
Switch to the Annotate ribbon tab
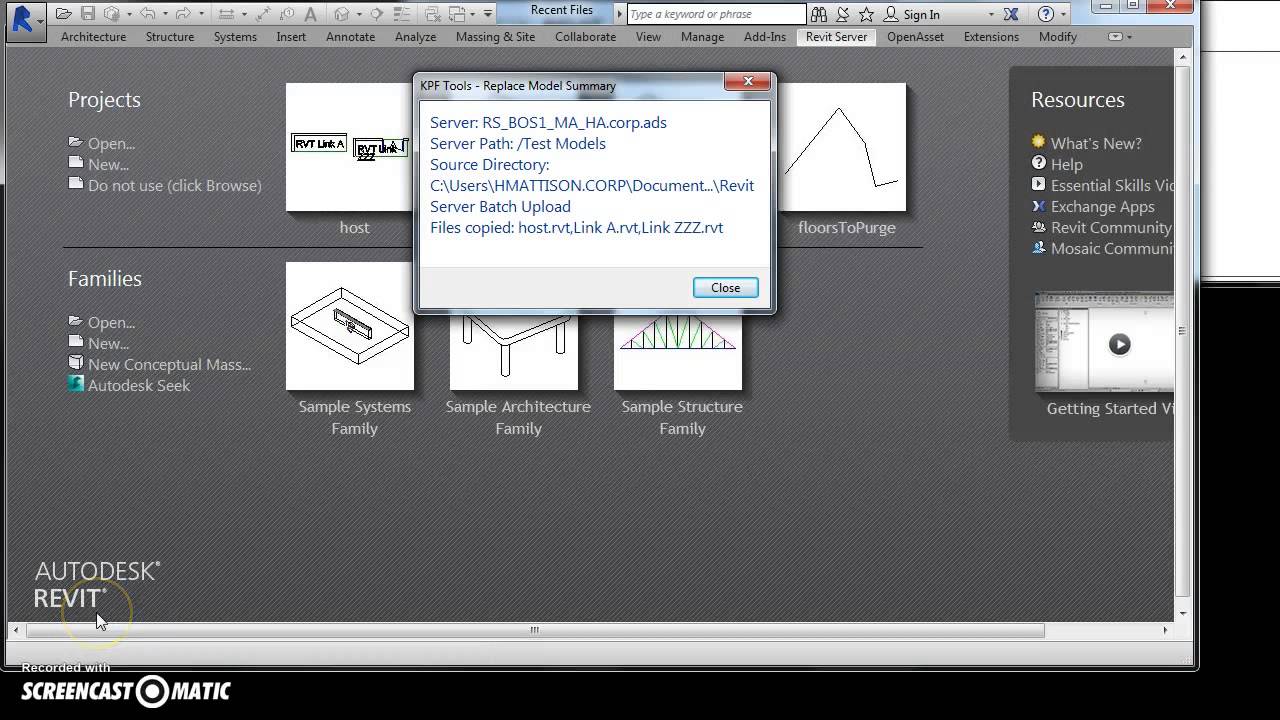(x=351, y=37)
